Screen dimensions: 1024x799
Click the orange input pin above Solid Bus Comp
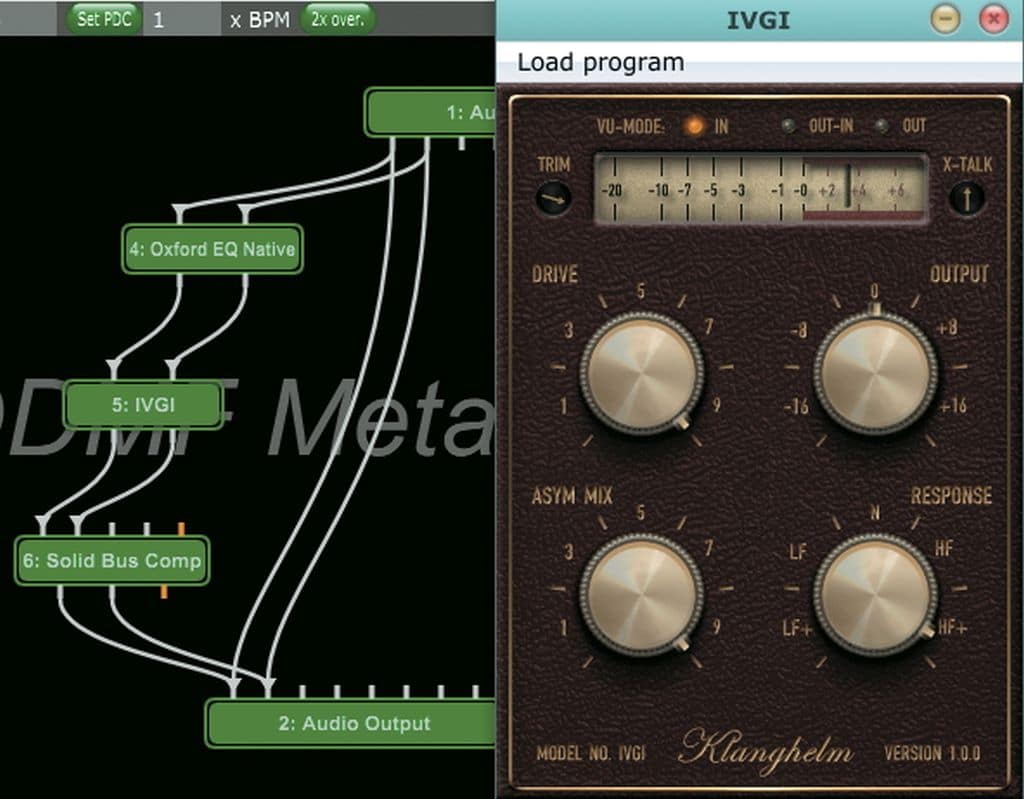pos(181,529)
